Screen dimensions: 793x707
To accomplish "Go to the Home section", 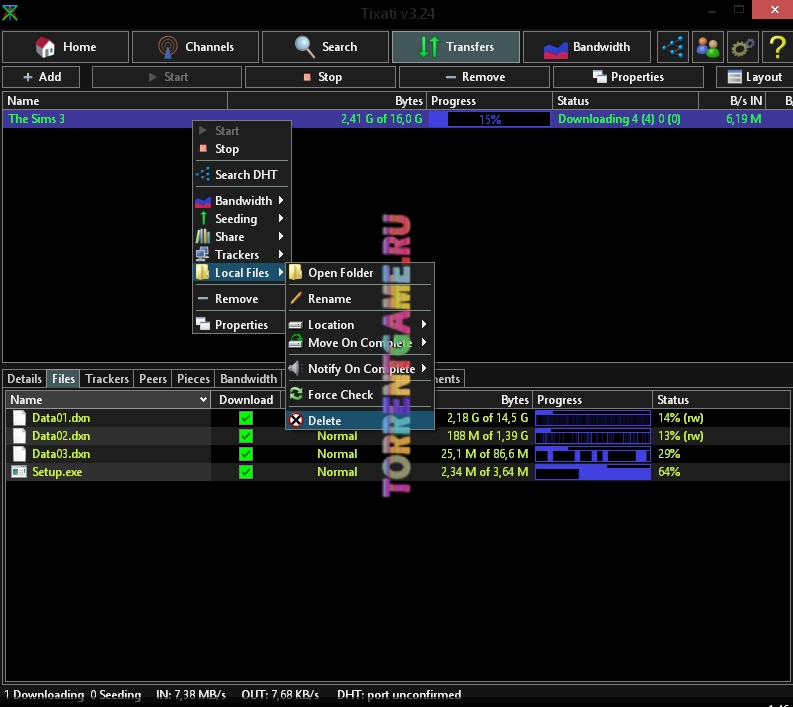I will (x=66, y=47).
